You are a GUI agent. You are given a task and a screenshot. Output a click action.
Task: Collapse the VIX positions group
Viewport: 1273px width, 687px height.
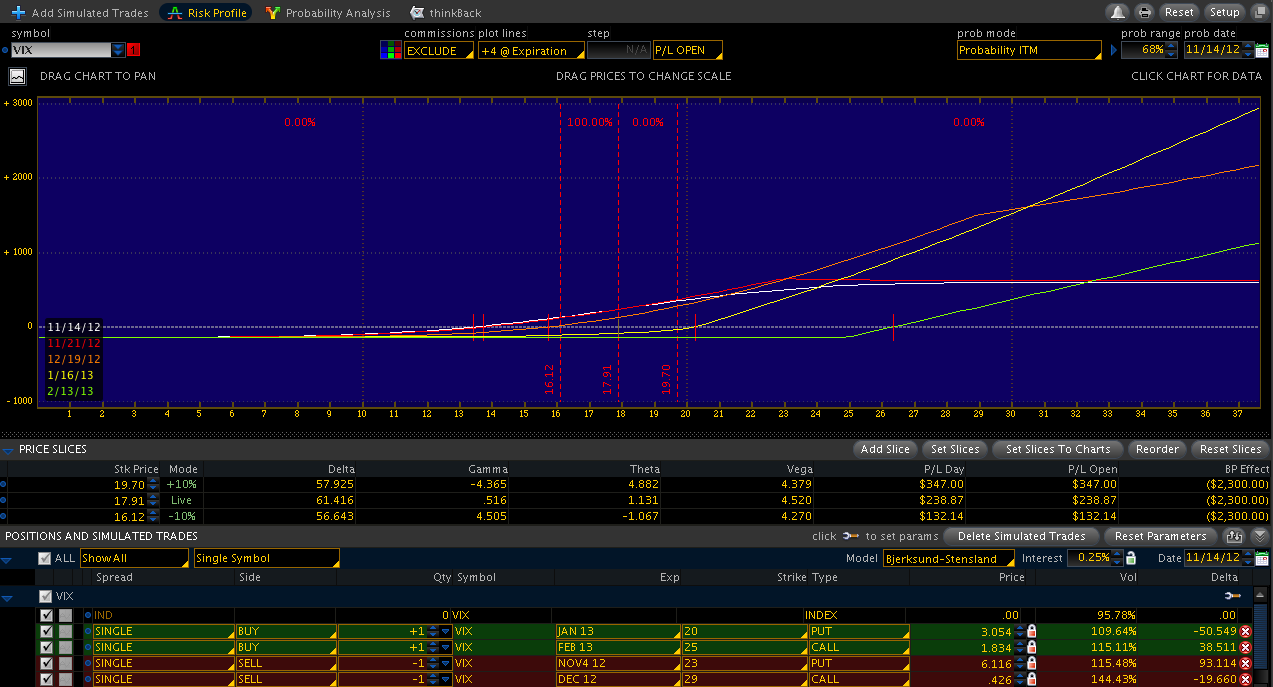point(8,598)
